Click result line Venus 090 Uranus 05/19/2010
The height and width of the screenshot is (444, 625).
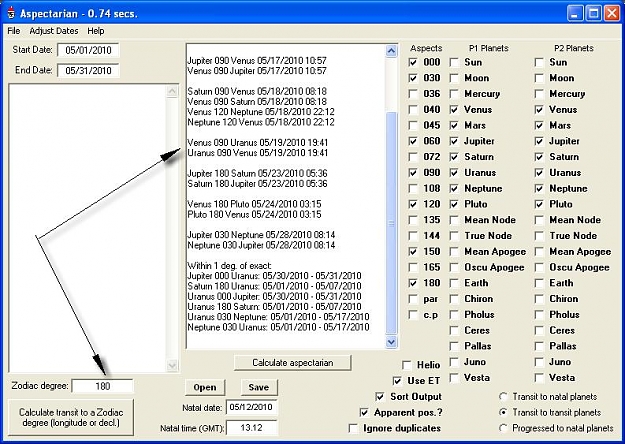click(257, 143)
